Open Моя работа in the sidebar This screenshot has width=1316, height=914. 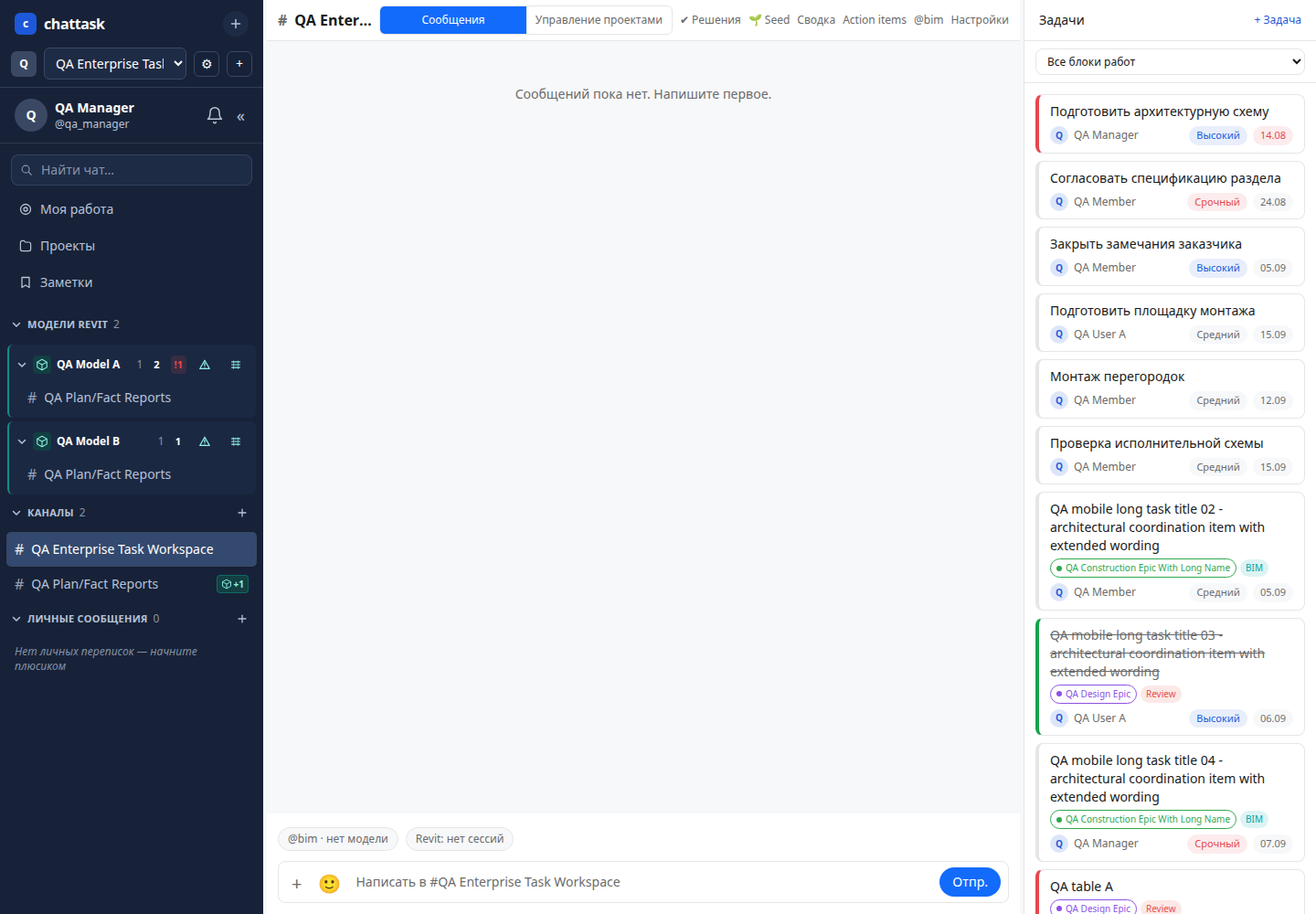point(132,209)
